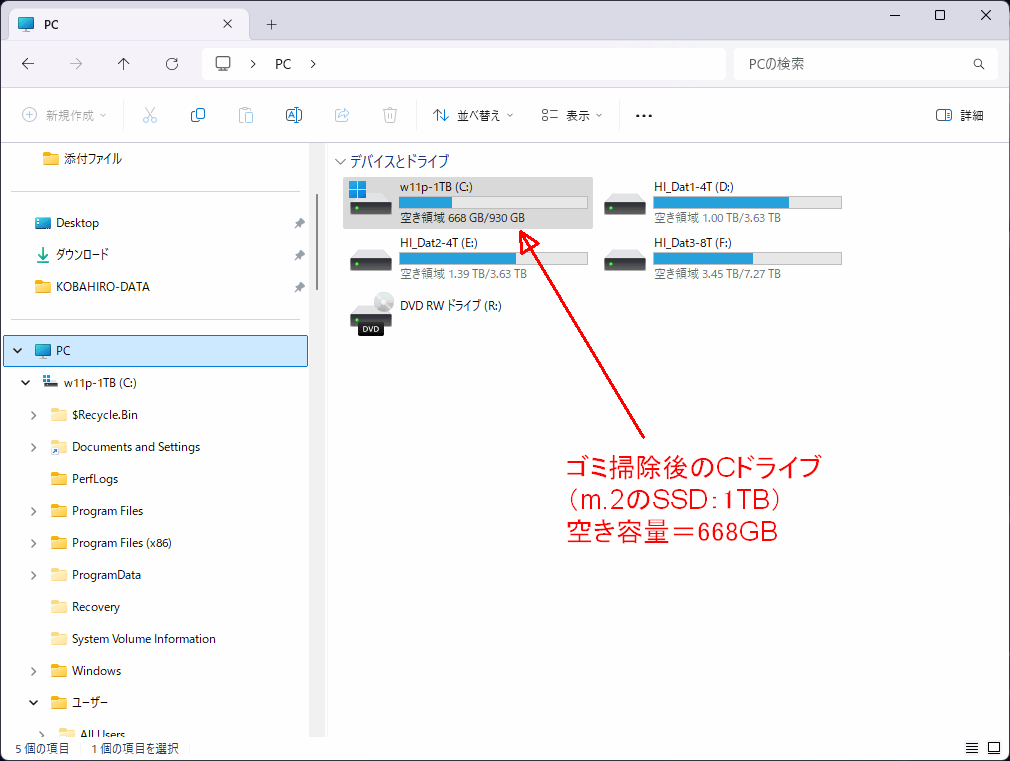Expand the Program Files folder in tree
Screen dimensions: 1010x761
point(33,511)
